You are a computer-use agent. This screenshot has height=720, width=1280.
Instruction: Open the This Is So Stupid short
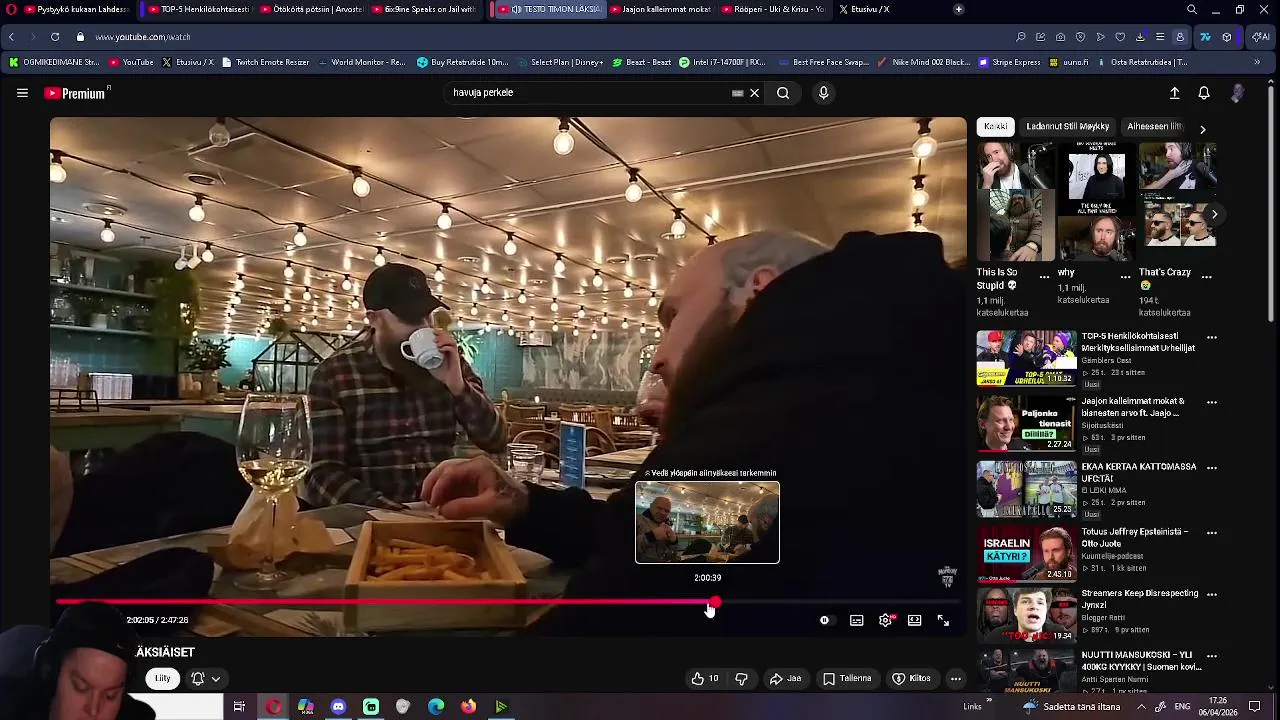1015,201
